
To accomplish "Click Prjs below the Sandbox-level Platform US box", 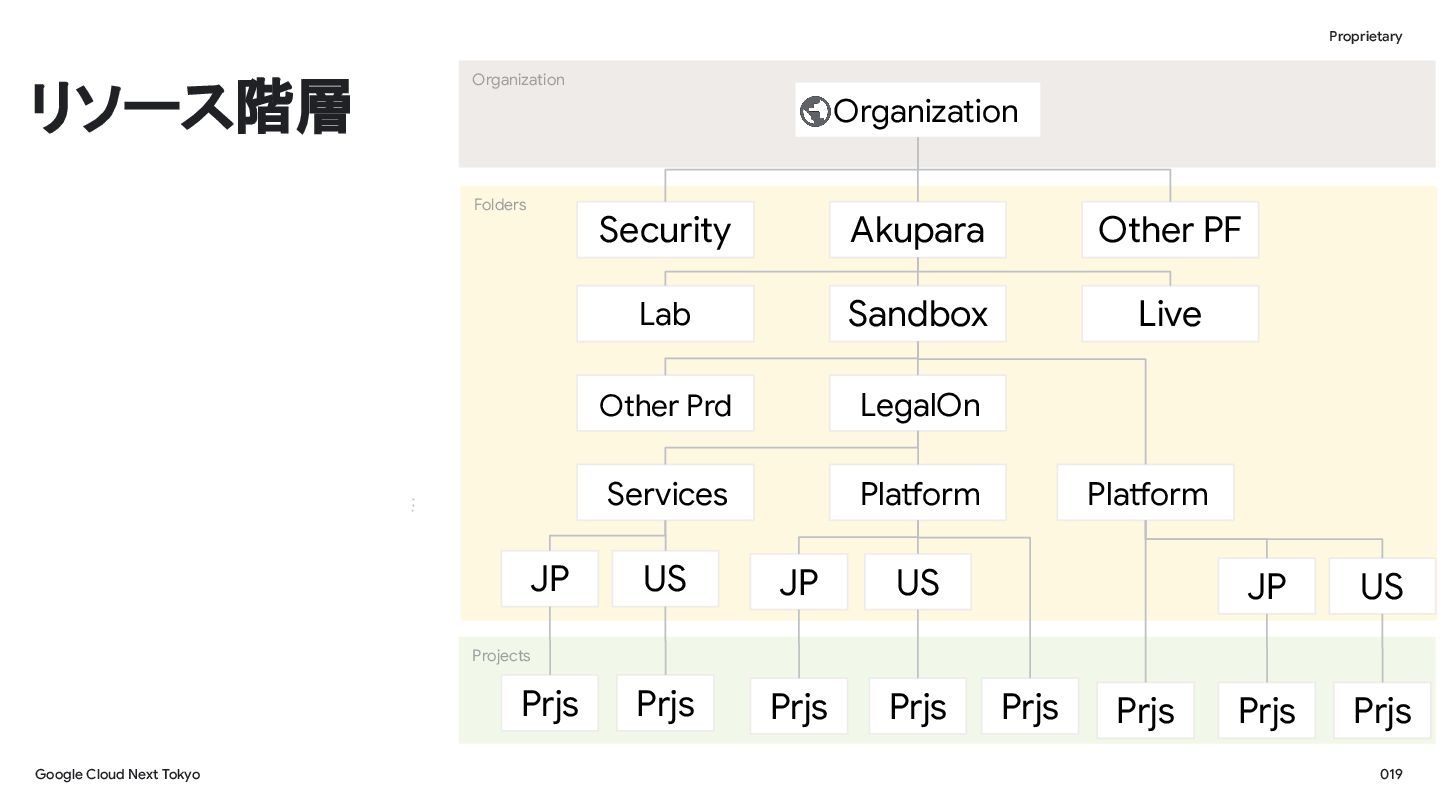I will tap(1382, 711).
